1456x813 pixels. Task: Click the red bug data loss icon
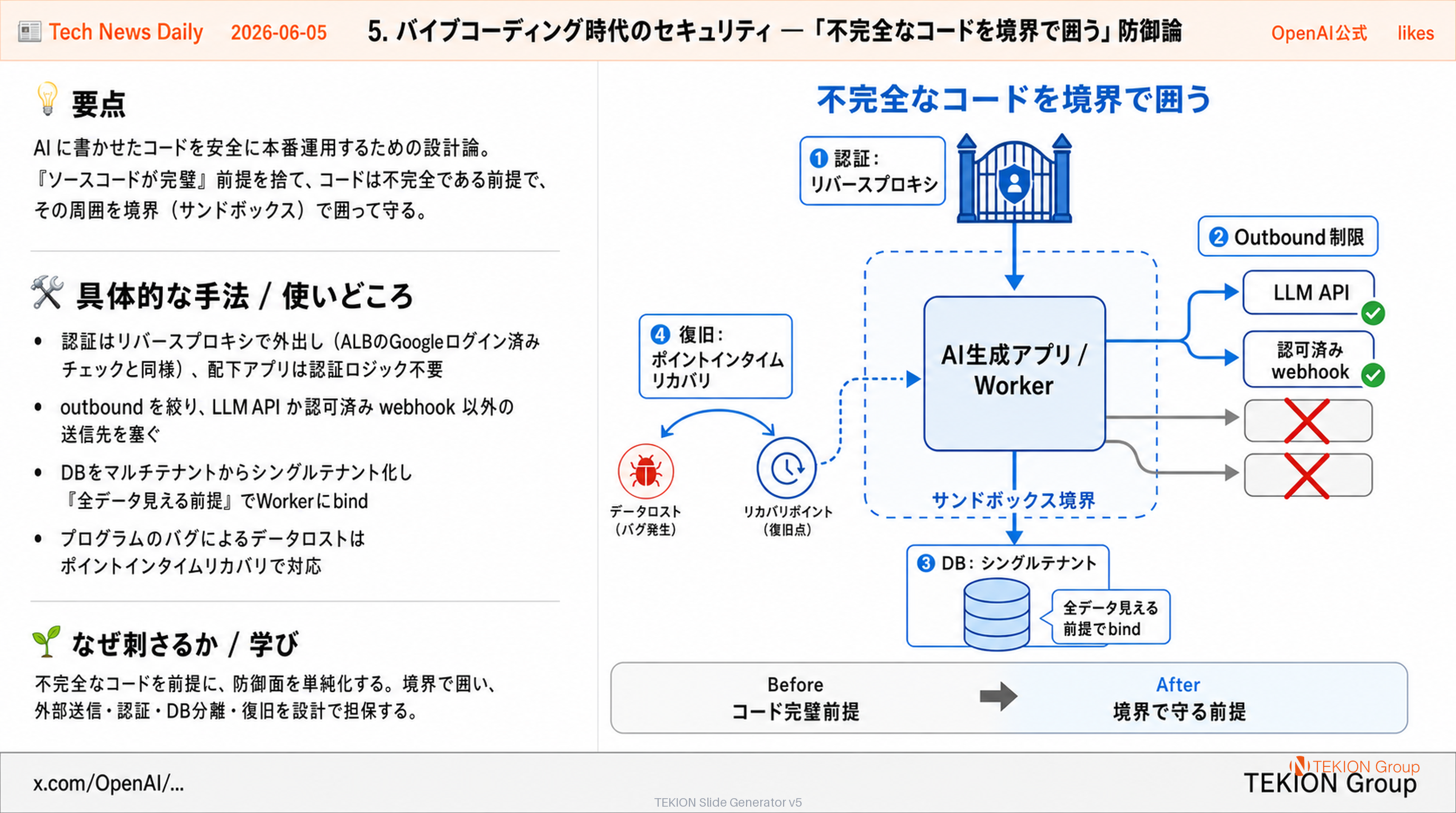pyautogui.click(x=646, y=472)
